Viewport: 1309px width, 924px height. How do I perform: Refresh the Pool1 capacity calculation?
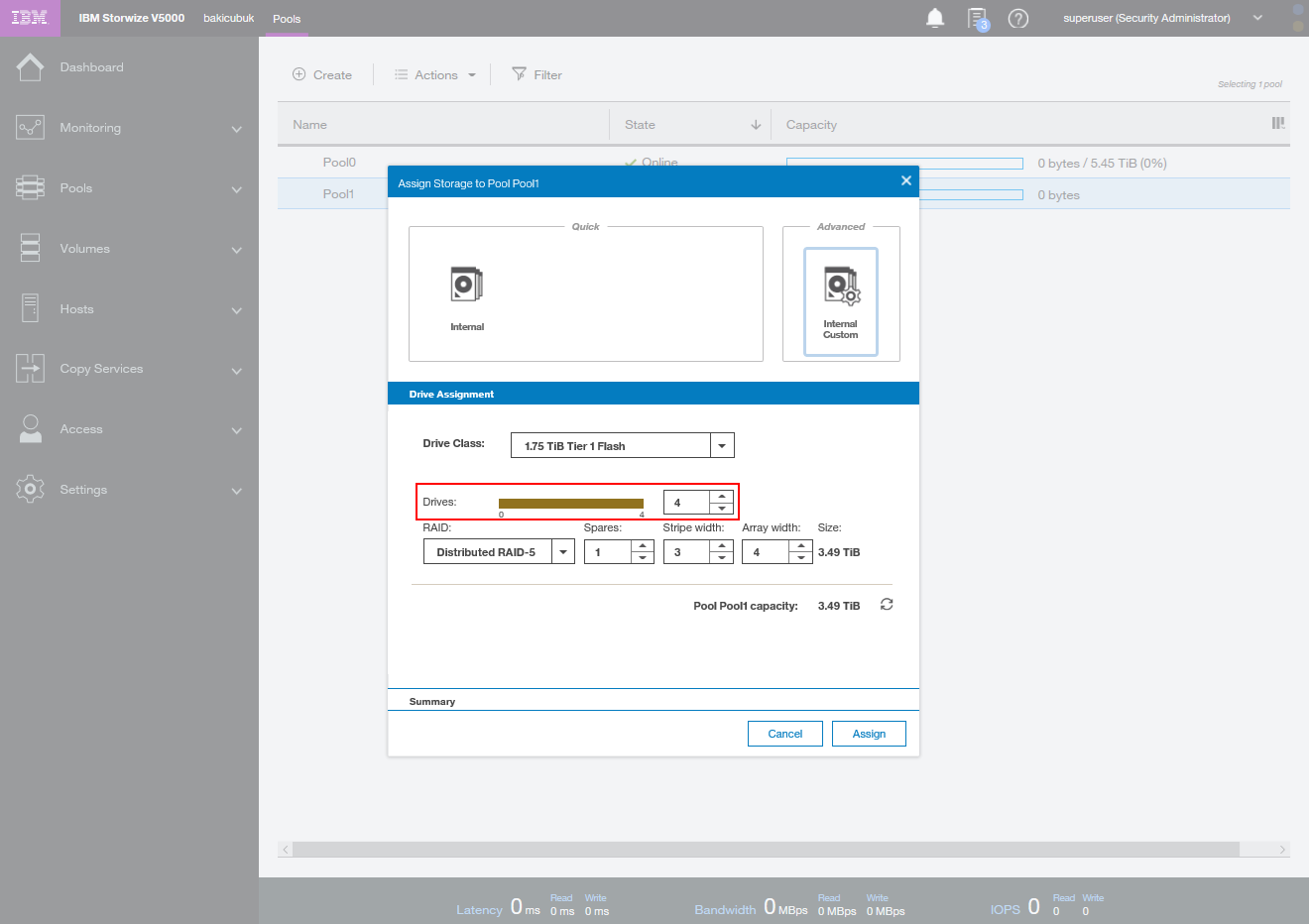click(887, 605)
